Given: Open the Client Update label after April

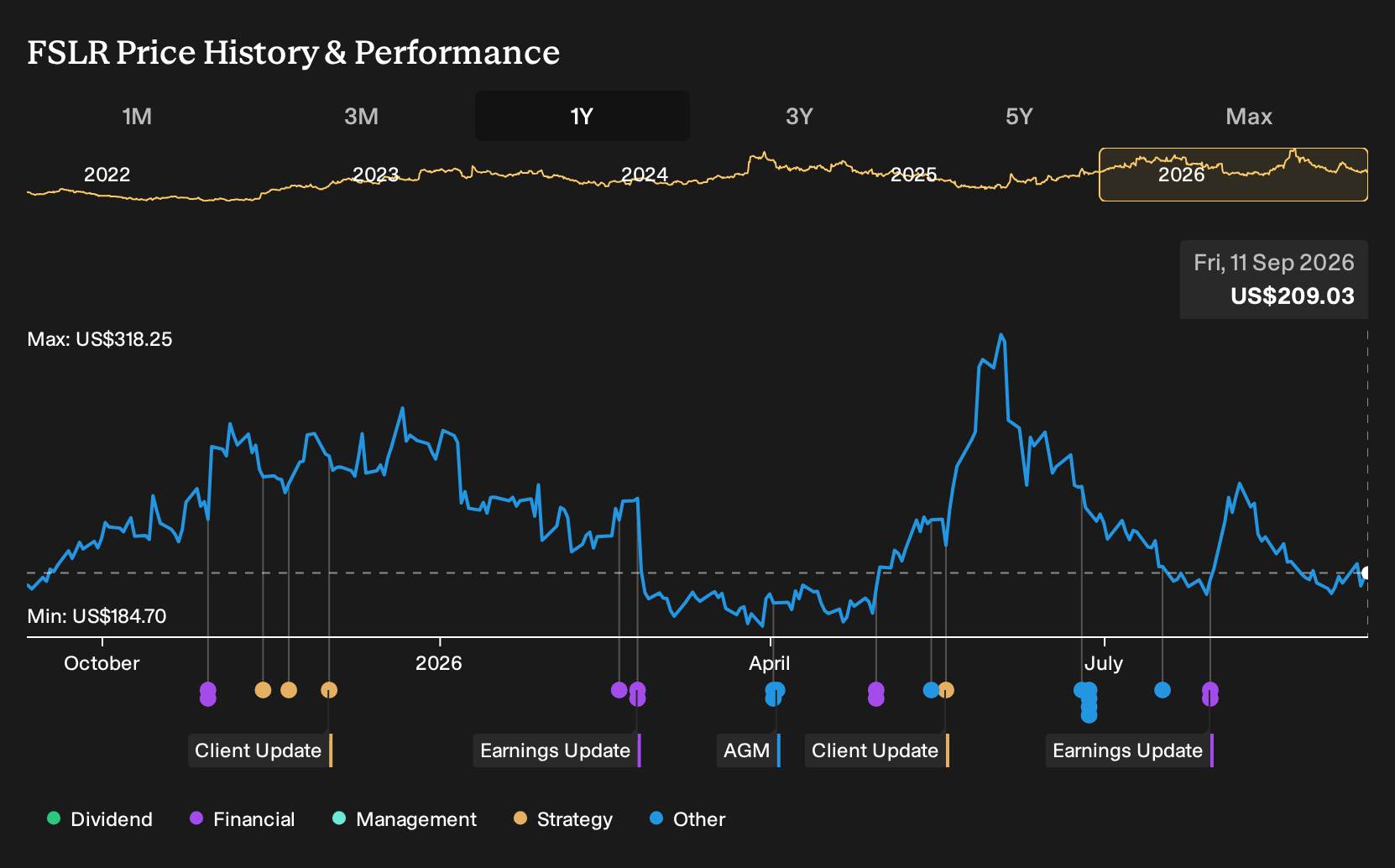Looking at the screenshot, I should [x=876, y=750].
